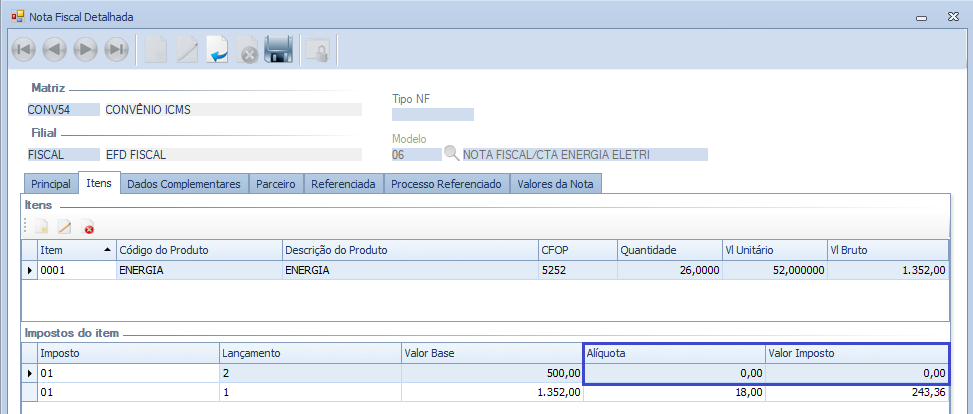Click NOTA FISCAL/CTA ENERGIA ELETRI field
973x414 pixels.
point(585,155)
